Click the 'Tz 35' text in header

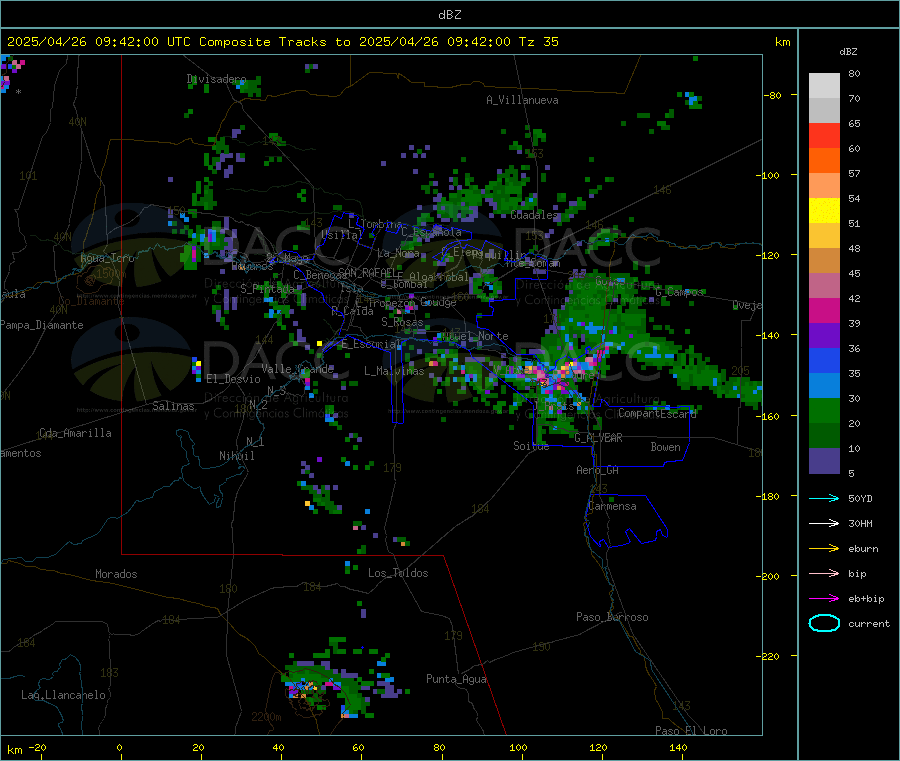538,42
